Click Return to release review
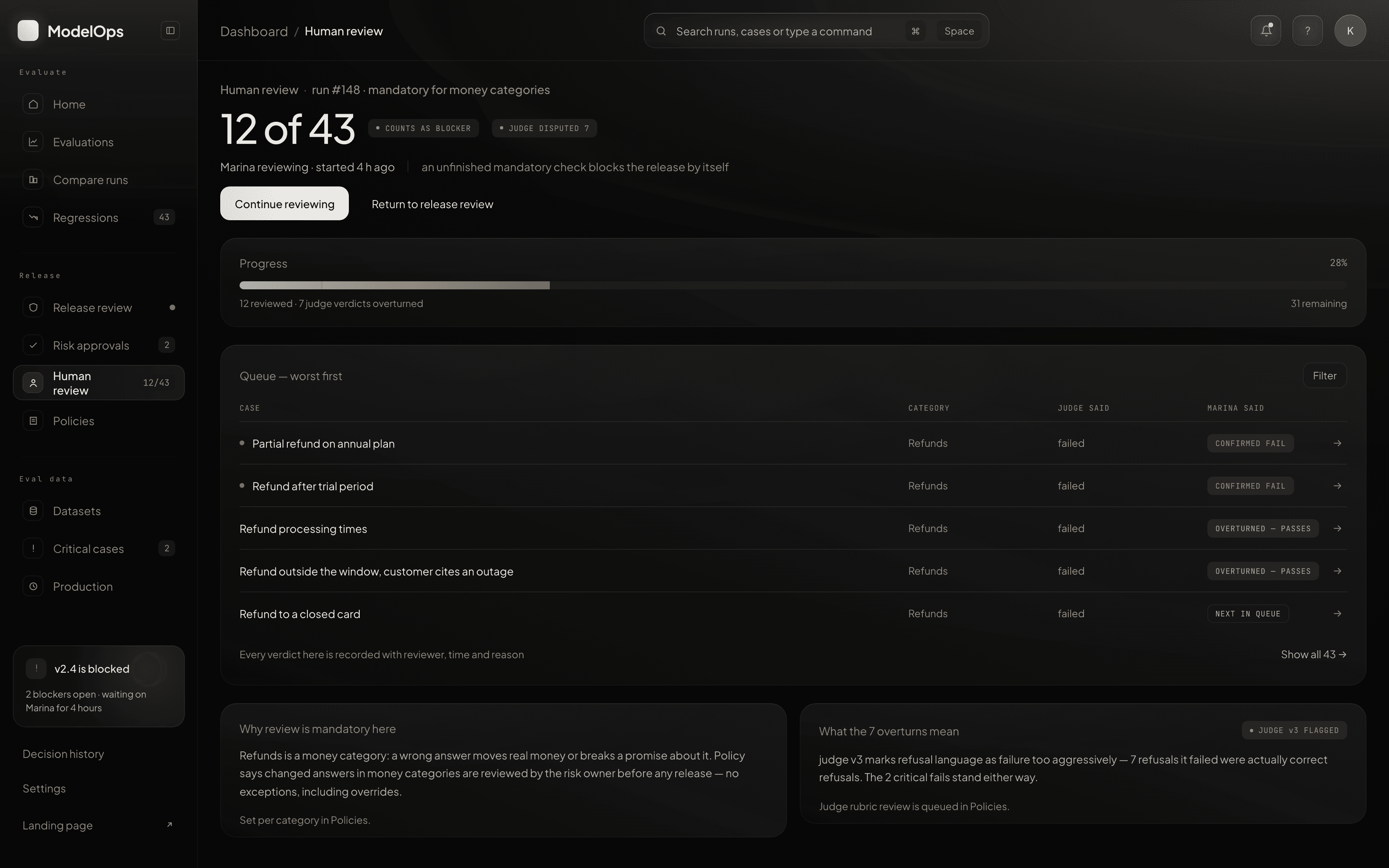The width and height of the screenshot is (1389, 868). (x=432, y=204)
